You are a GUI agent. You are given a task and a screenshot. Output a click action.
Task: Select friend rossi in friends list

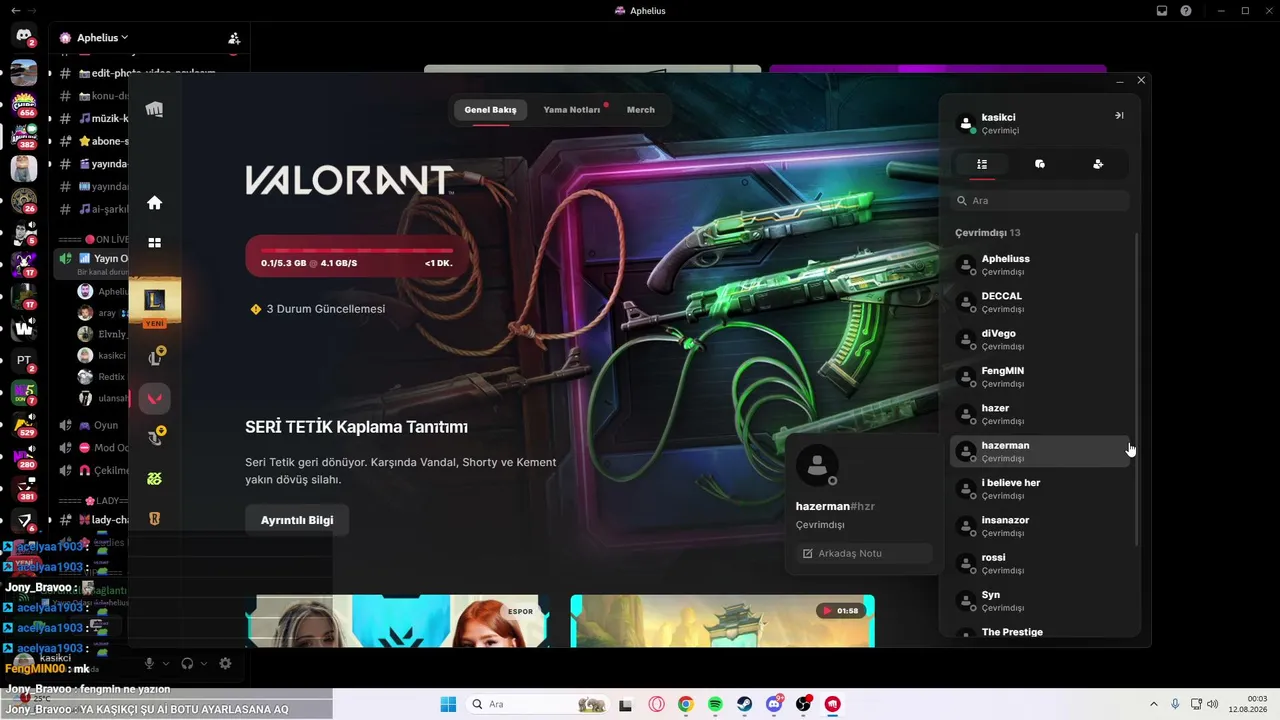click(1040, 563)
